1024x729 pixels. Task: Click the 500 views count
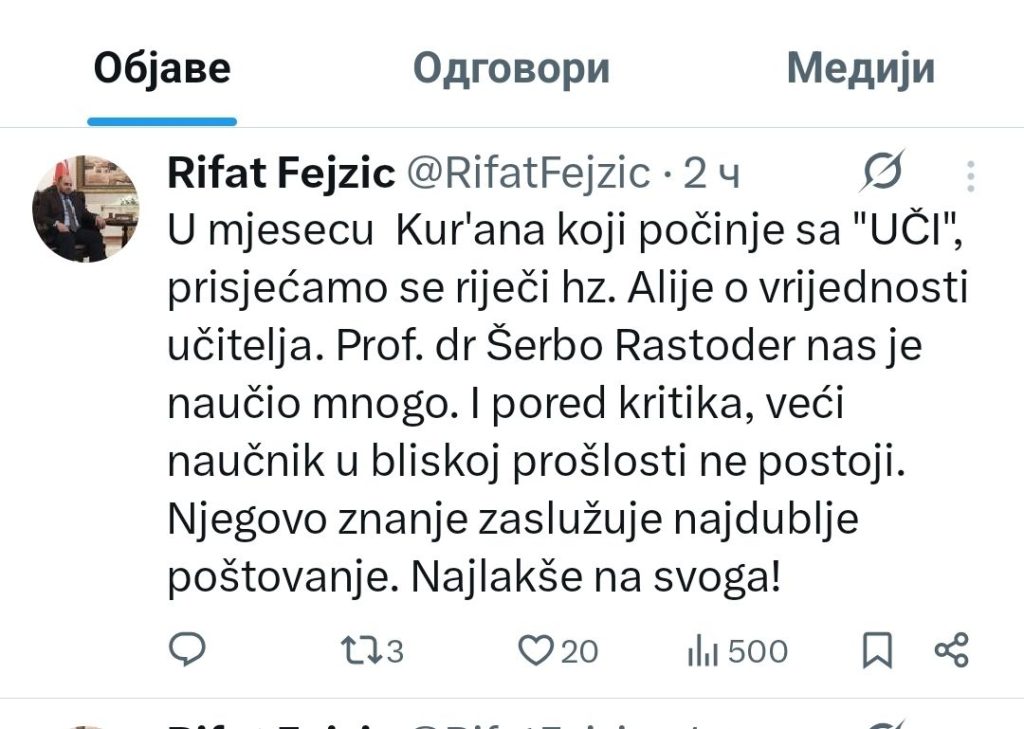coord(757,652)
